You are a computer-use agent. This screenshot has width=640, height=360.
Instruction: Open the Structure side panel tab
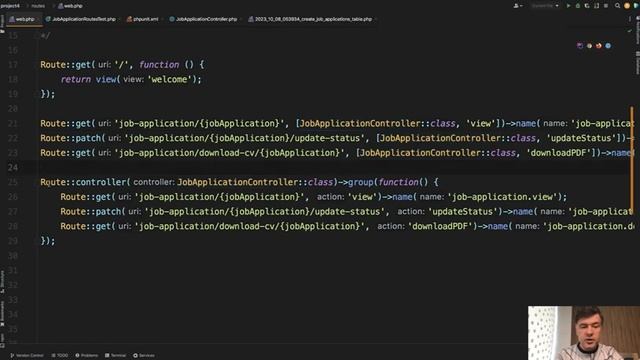click(x=2, y=281)
